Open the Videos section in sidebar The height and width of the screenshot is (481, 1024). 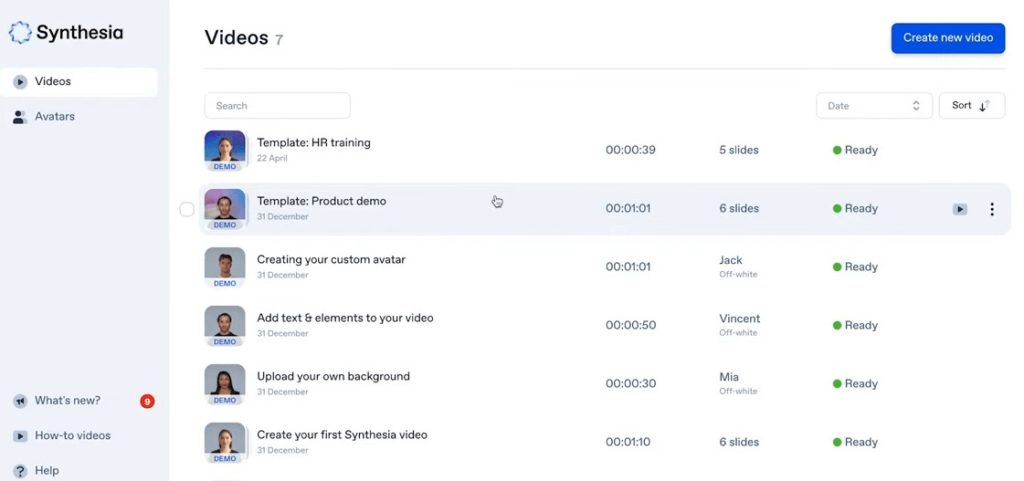click(x=79, y=82)
